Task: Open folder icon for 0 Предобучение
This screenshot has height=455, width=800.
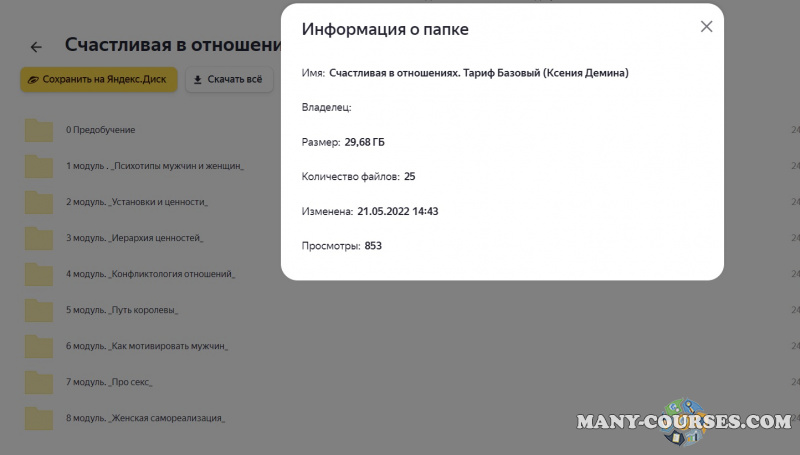Action: [39, 131]
